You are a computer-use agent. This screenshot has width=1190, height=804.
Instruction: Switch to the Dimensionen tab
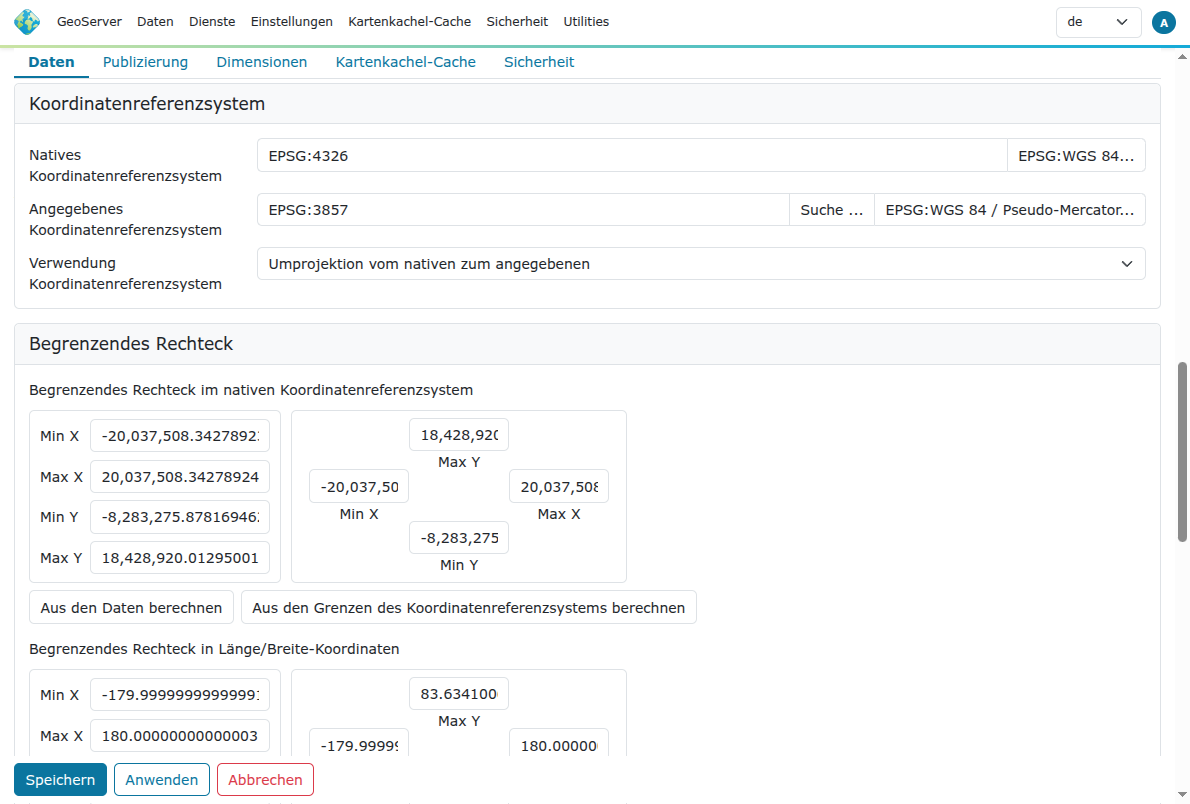point(261,61)
